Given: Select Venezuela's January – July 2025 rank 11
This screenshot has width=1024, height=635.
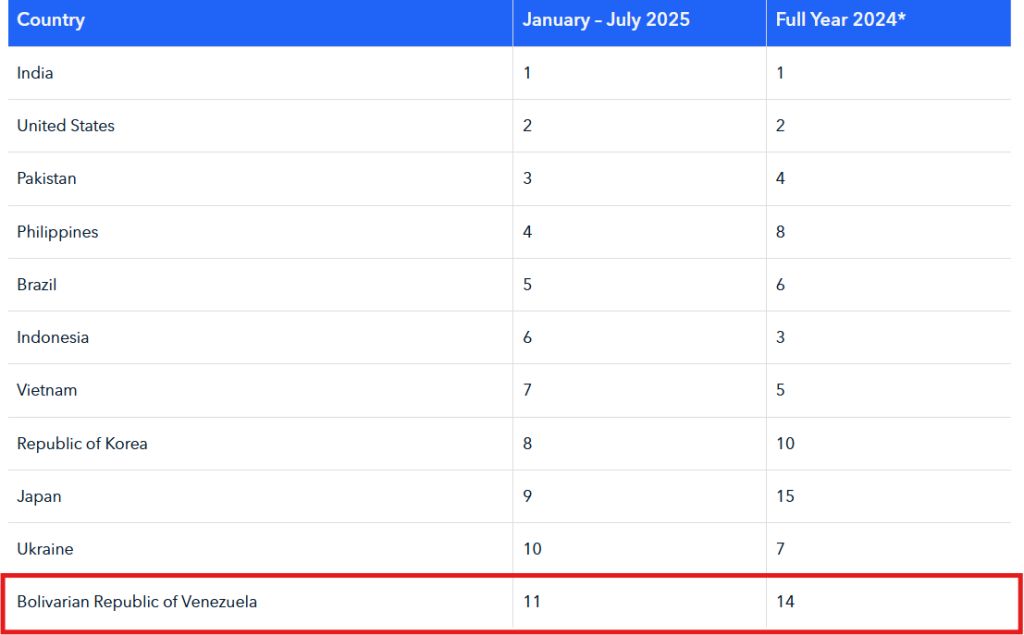Looking at the screenshot, I should click(531, 602).
